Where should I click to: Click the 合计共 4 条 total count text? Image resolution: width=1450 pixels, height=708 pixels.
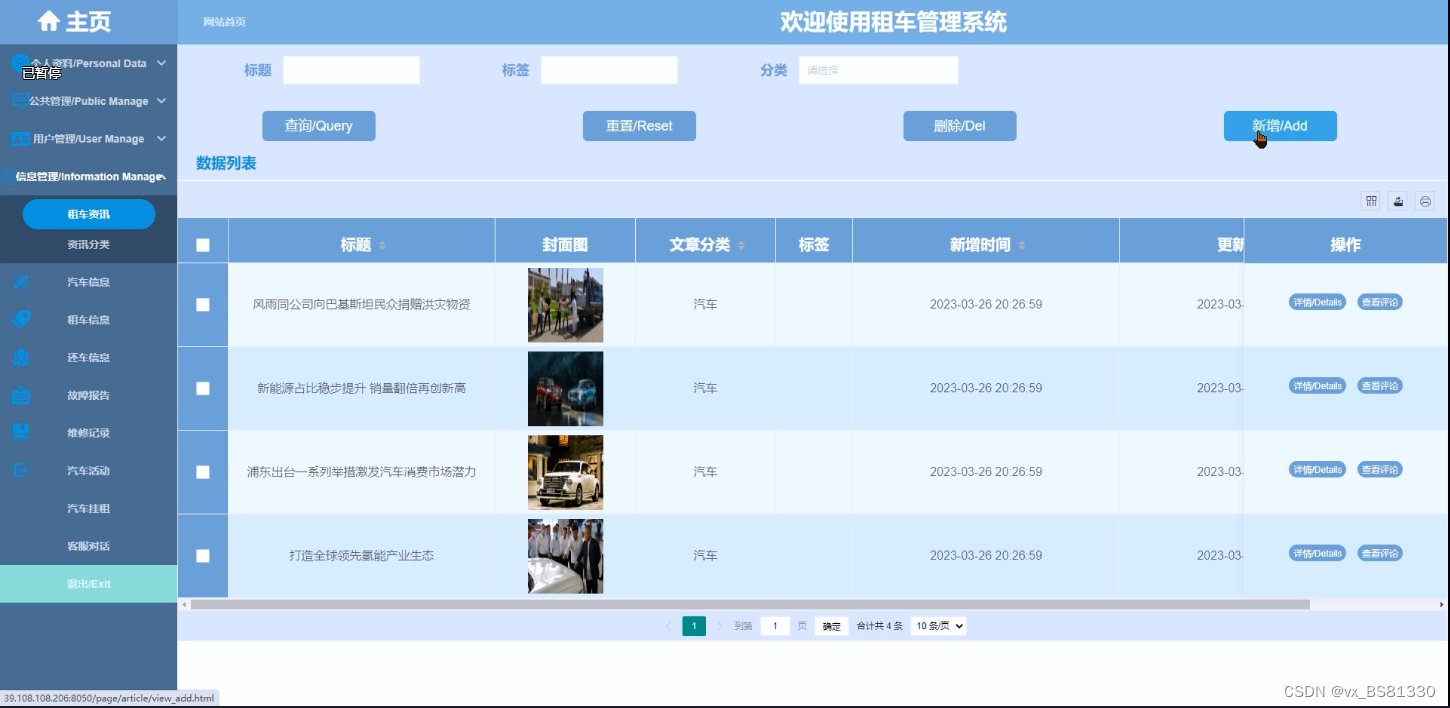pyautogui.click(x=880, y=626)
